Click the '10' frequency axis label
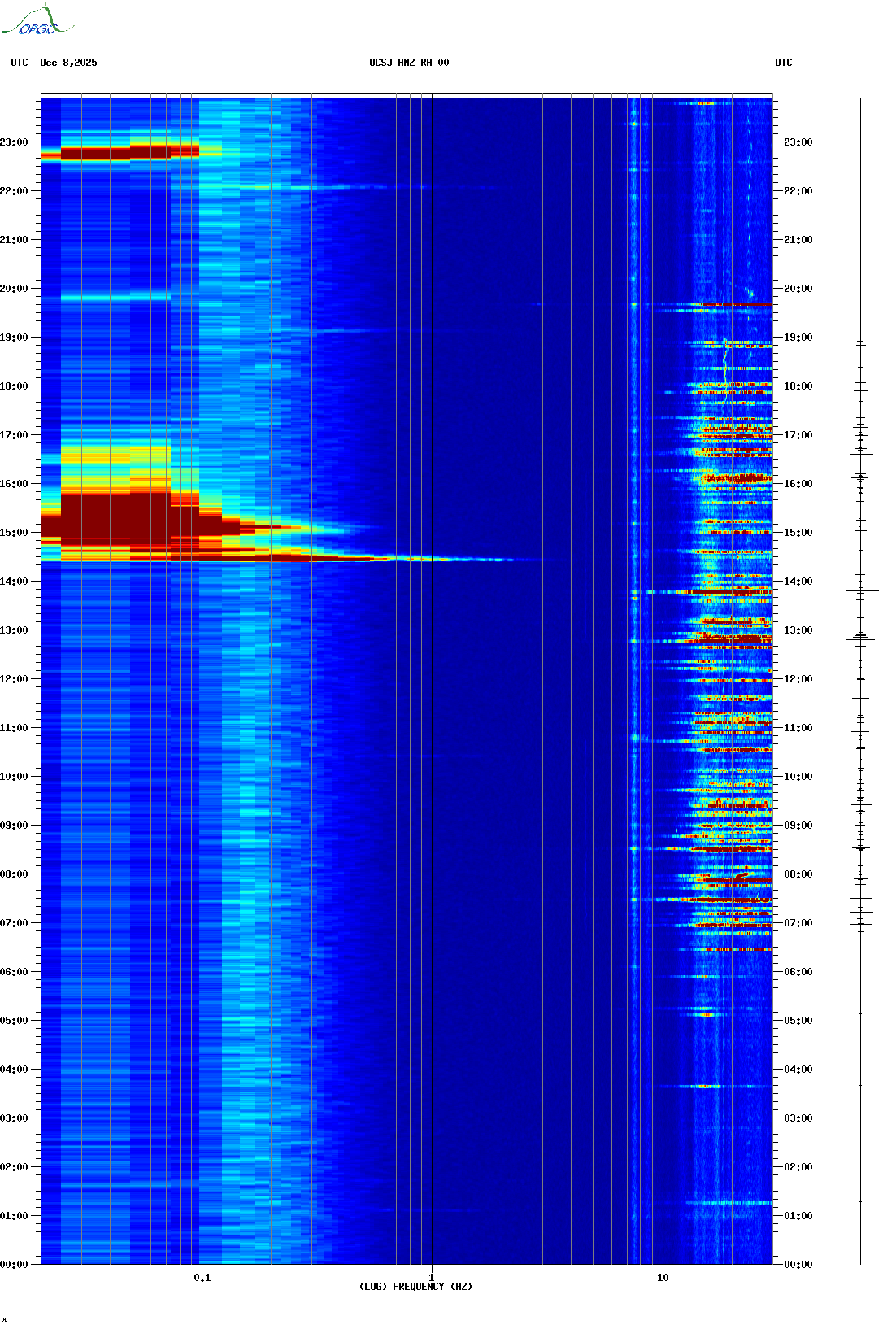This screenshot has width=896, height=1329. tap(663, 1278)
